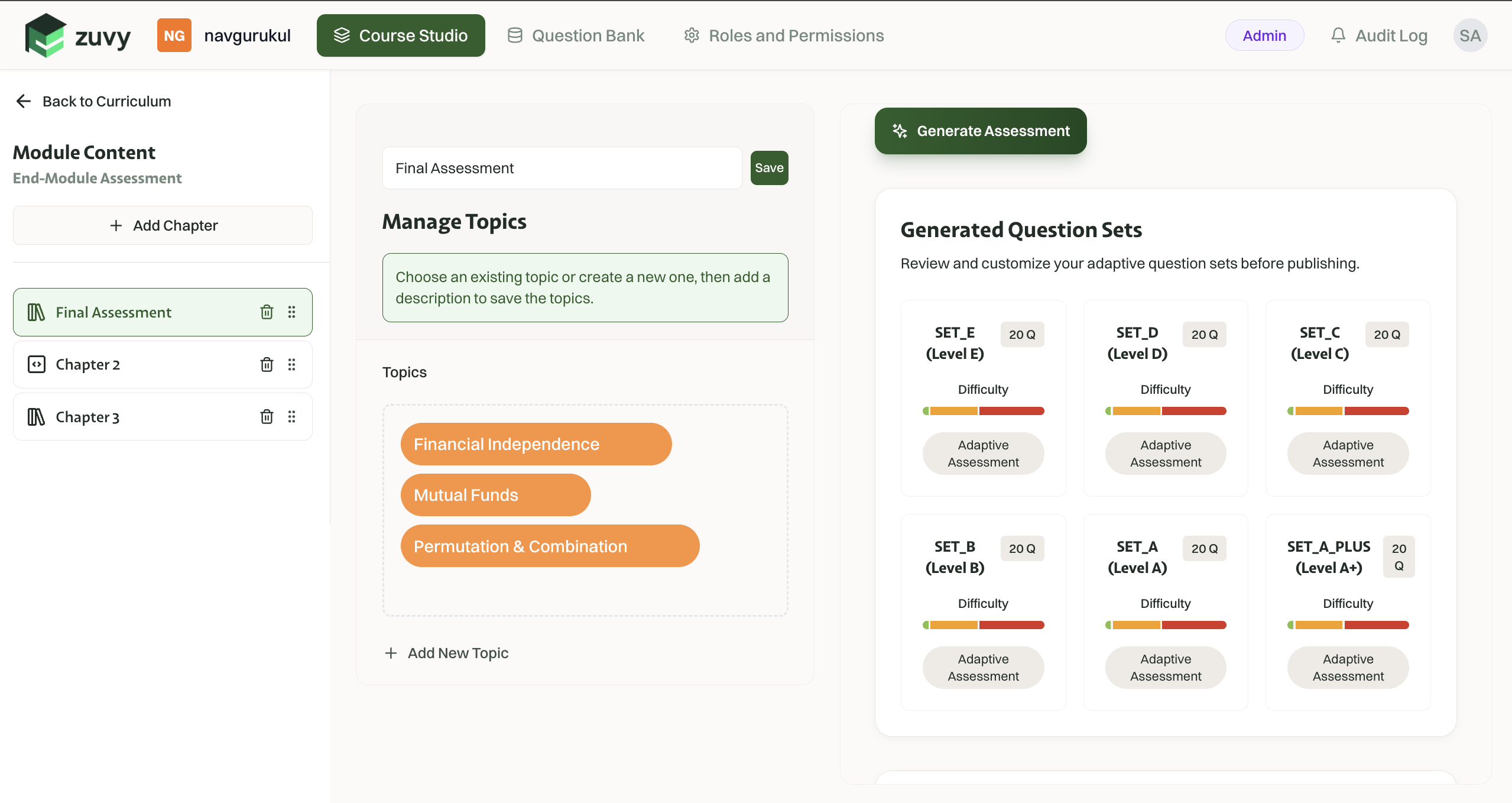Click the Roles and Permissions gear icon

692,35
